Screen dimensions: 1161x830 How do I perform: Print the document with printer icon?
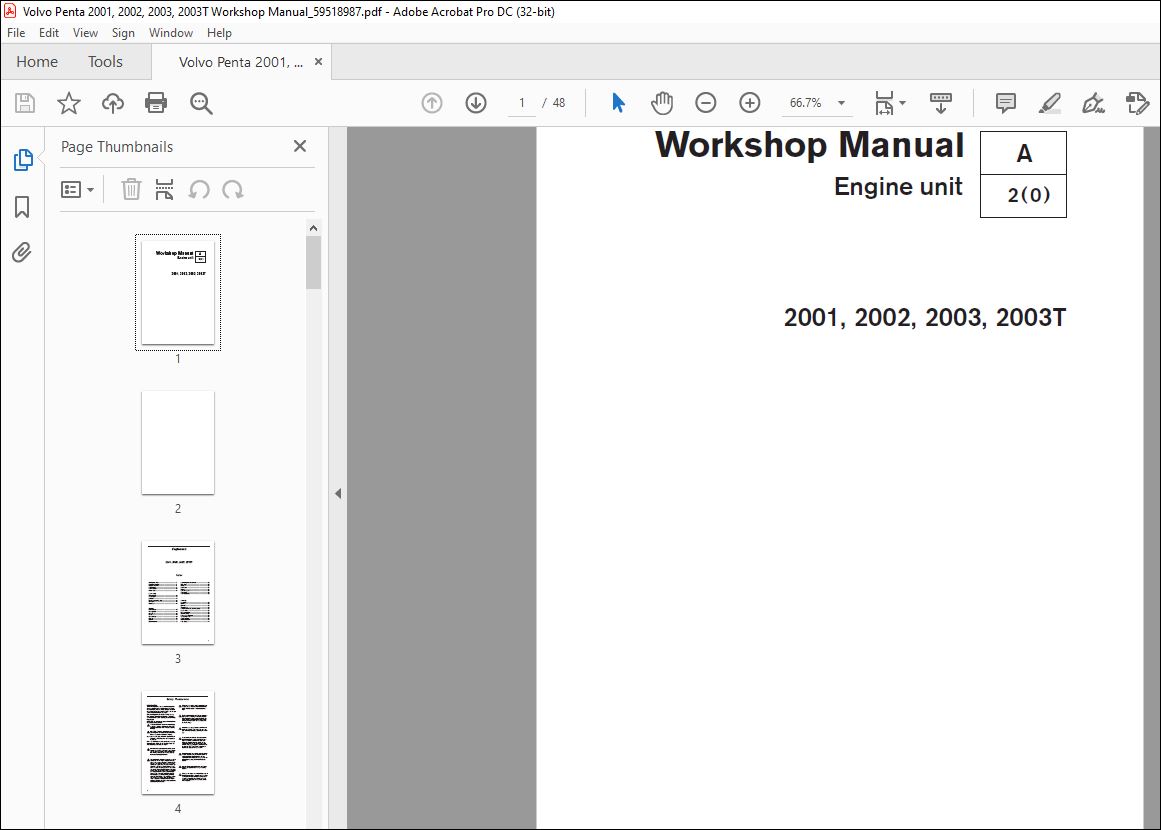156,103
